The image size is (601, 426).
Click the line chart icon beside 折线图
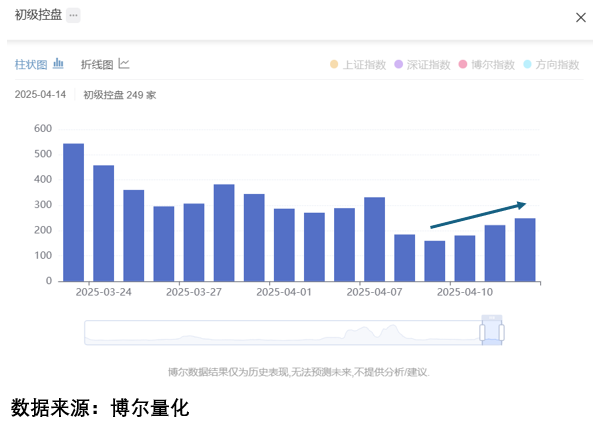click(124, 63)
